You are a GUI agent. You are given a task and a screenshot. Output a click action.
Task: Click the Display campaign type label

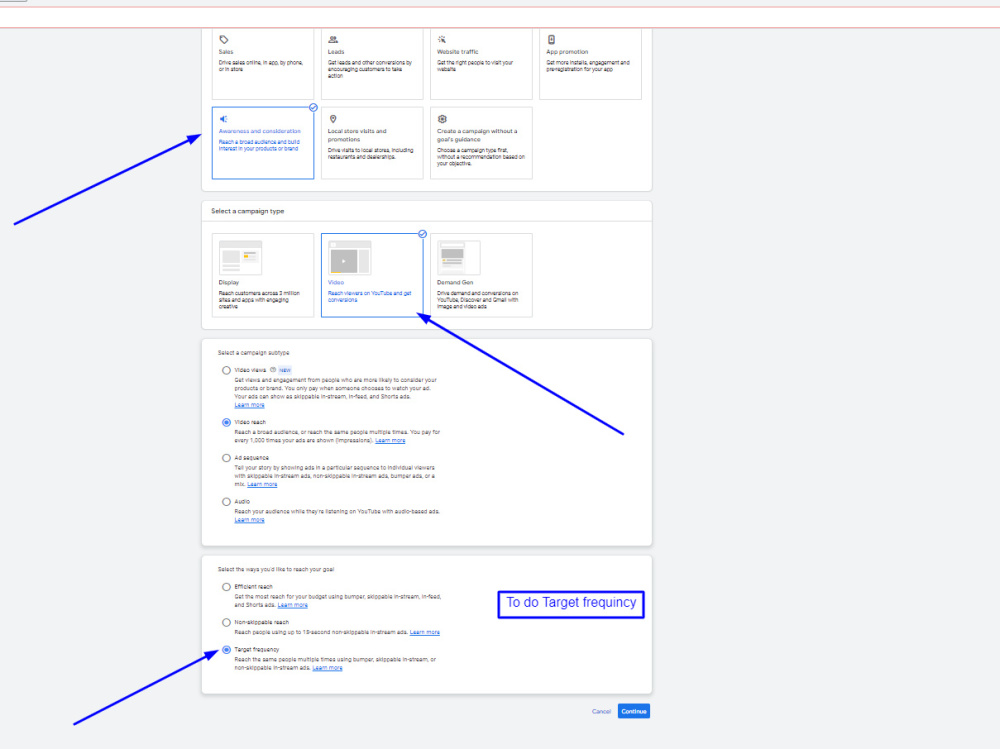[229, 282]
